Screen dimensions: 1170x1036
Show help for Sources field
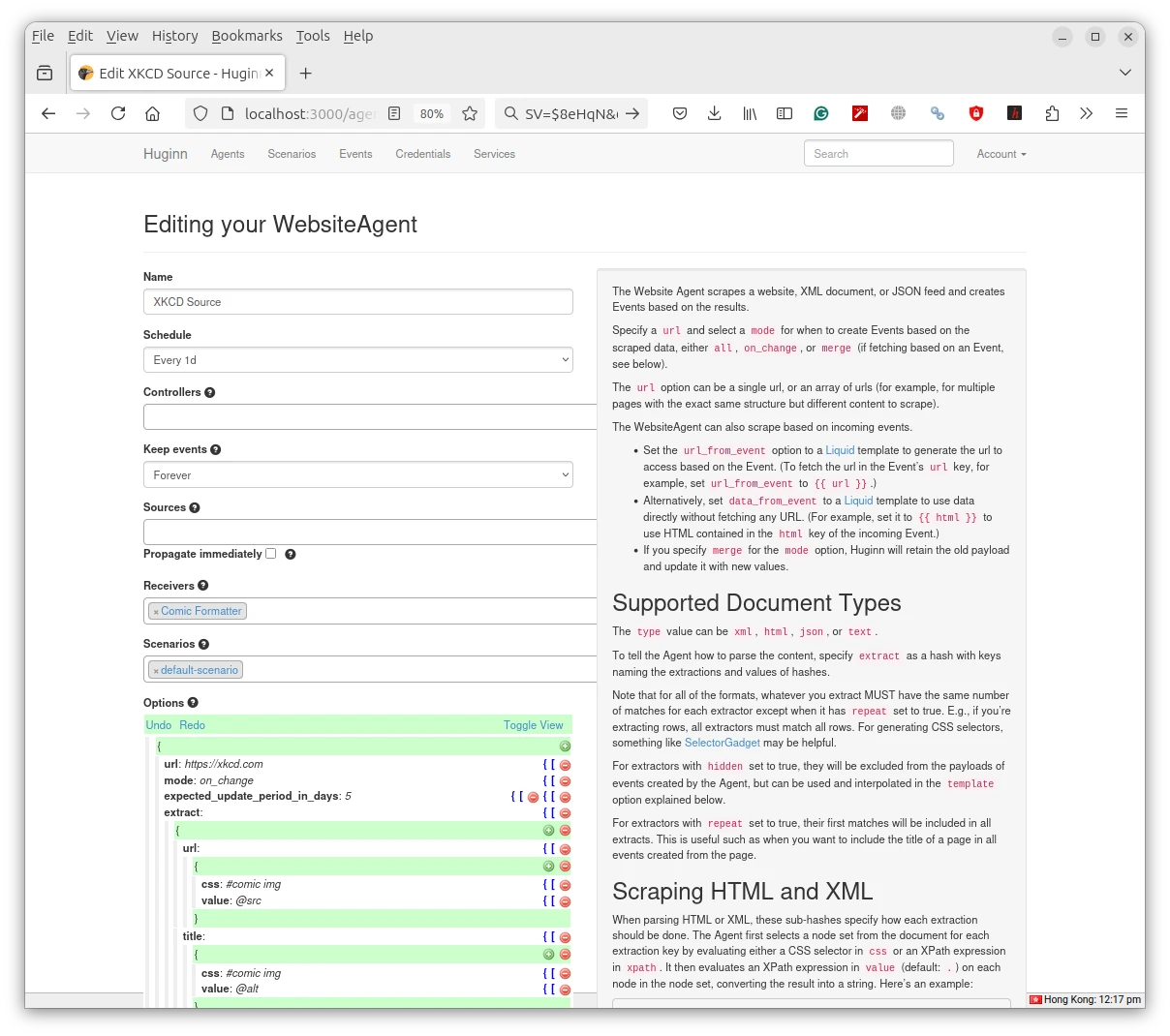pyautogui.click(x=195, y=507)
